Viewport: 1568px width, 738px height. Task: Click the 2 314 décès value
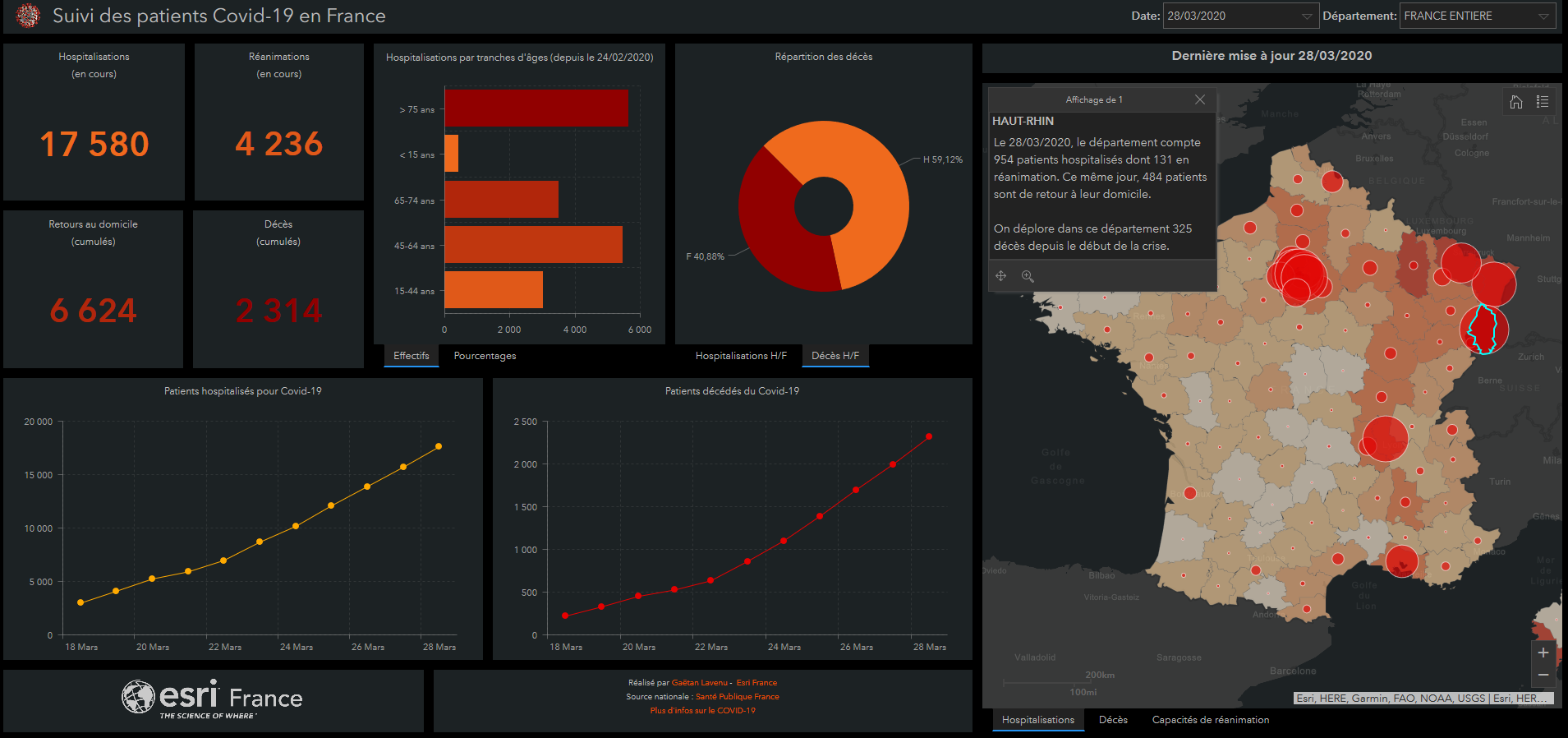coord(279,311)
